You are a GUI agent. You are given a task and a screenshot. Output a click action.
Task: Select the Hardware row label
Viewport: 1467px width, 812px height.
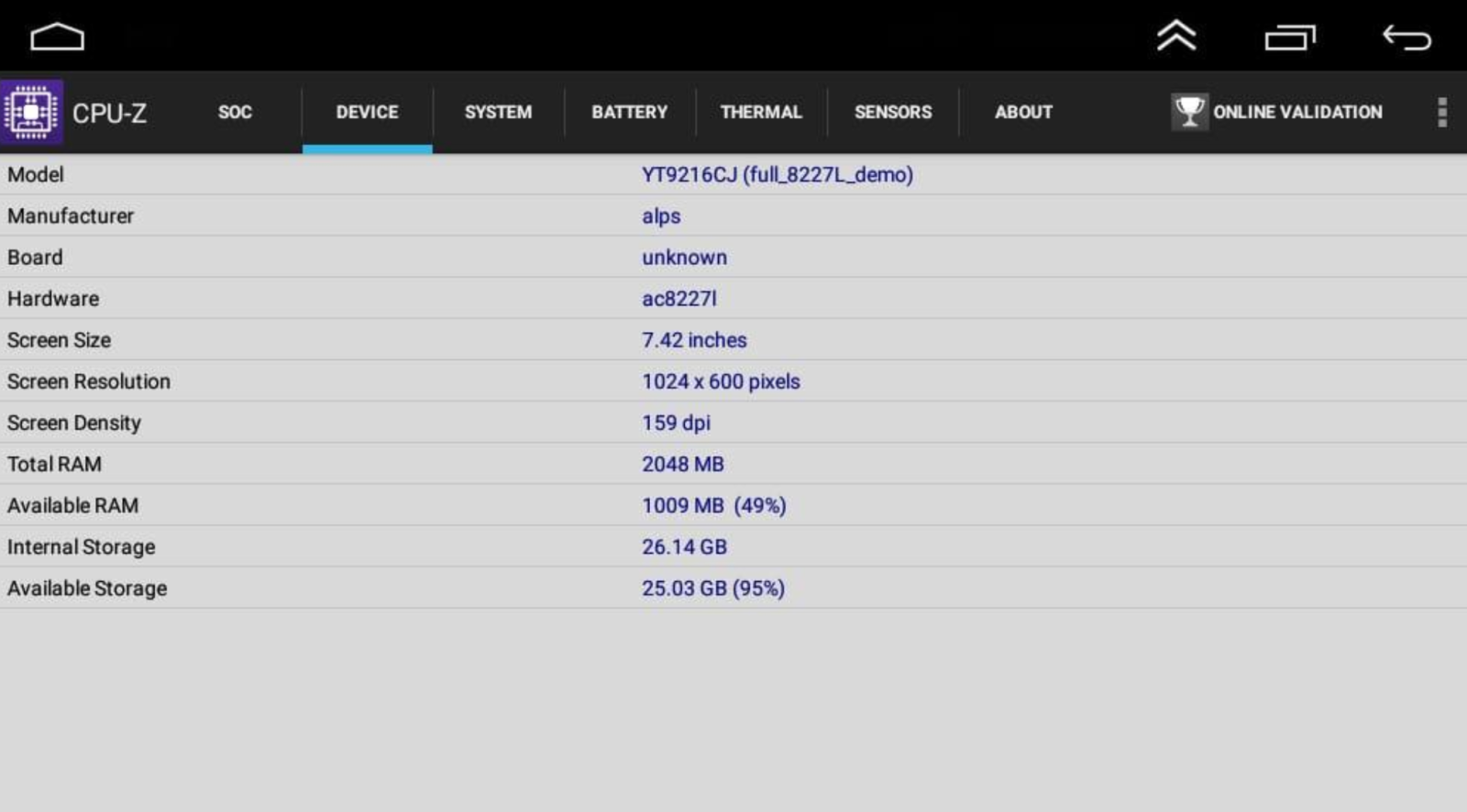point(53,298)
